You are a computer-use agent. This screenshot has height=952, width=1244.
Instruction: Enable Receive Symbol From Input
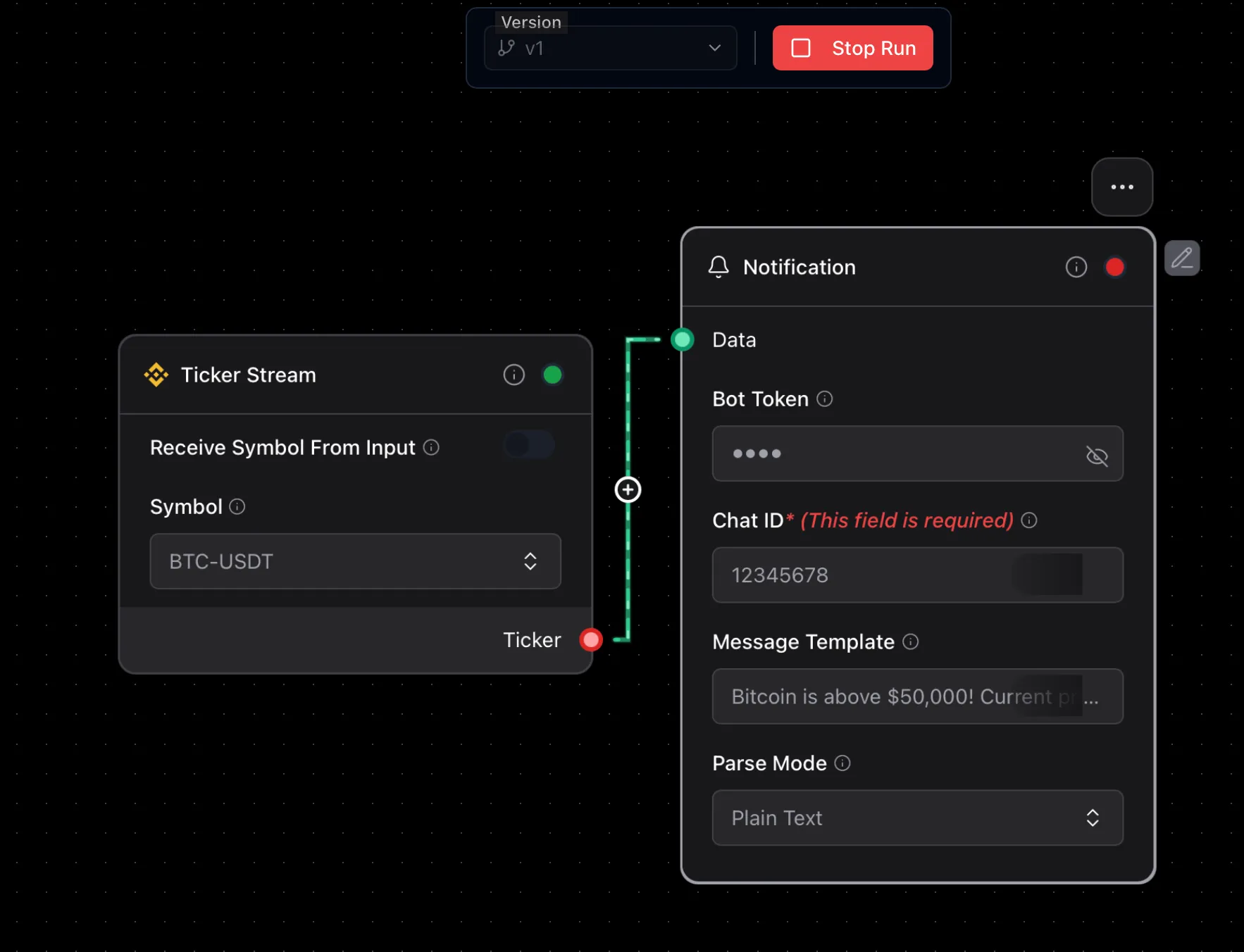[529, 445]
